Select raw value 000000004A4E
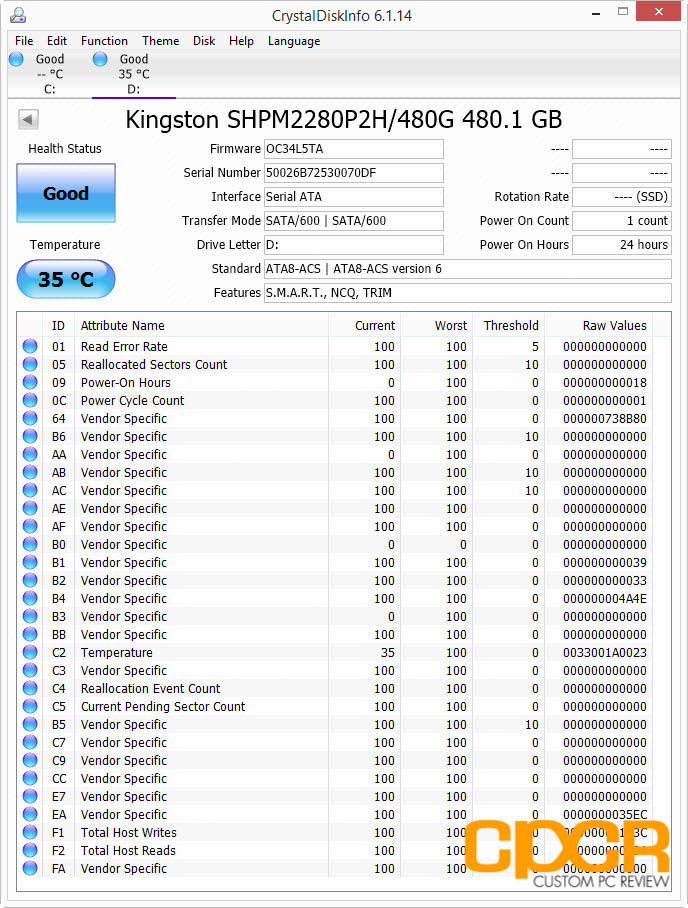688x908 pixels. point(605,598)
